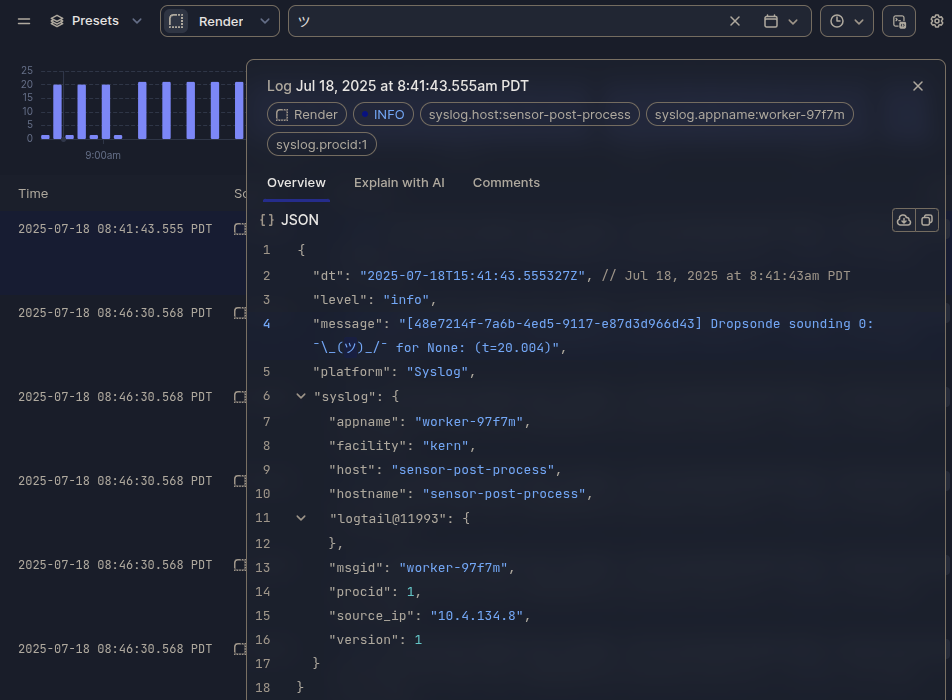
Task: Click the "level" value "info"
Action: 406,300
